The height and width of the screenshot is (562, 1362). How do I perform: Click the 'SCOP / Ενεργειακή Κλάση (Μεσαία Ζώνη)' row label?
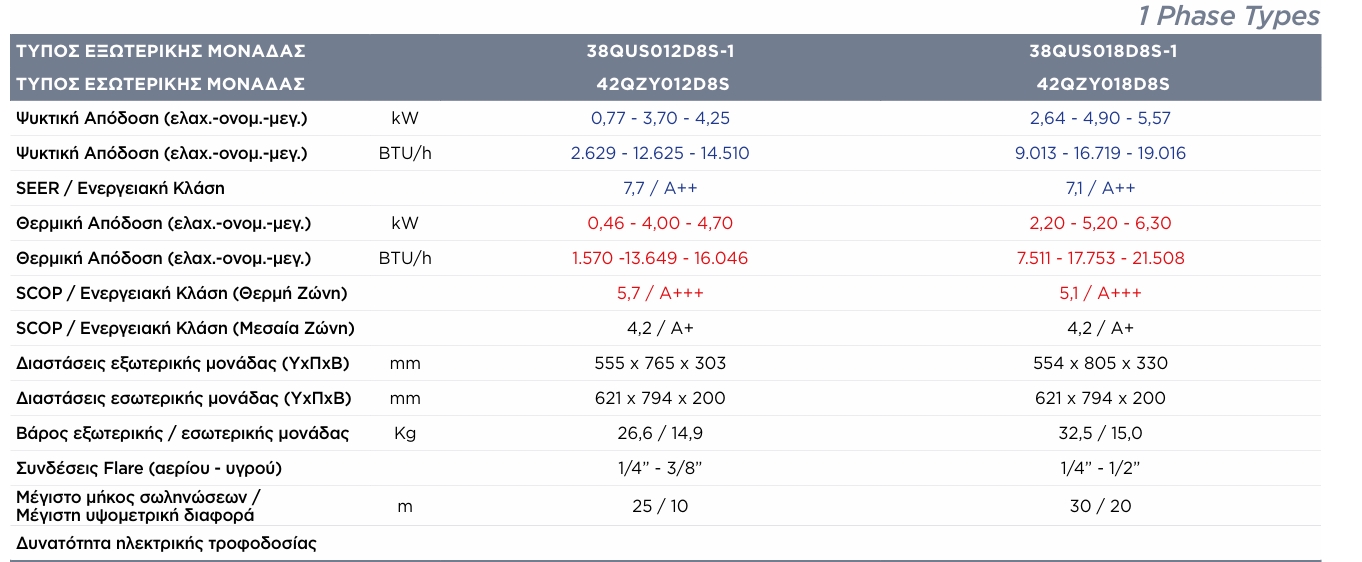[186, 328]
